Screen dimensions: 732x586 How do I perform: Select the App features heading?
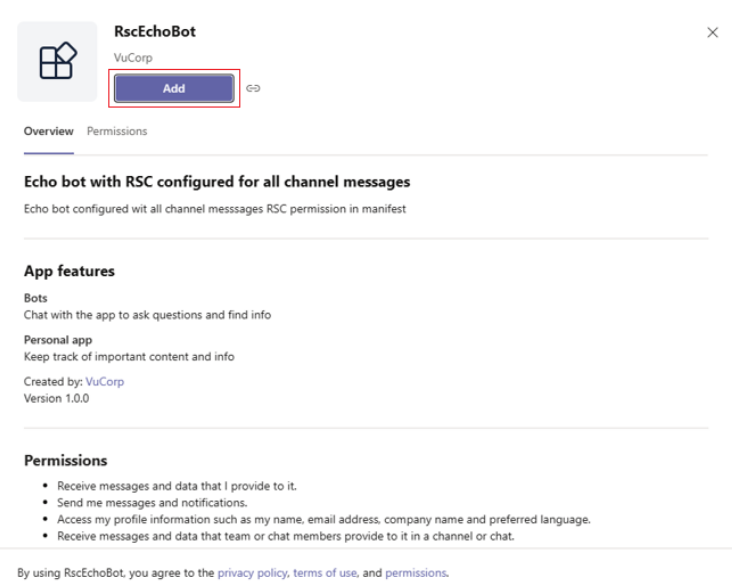69,271
